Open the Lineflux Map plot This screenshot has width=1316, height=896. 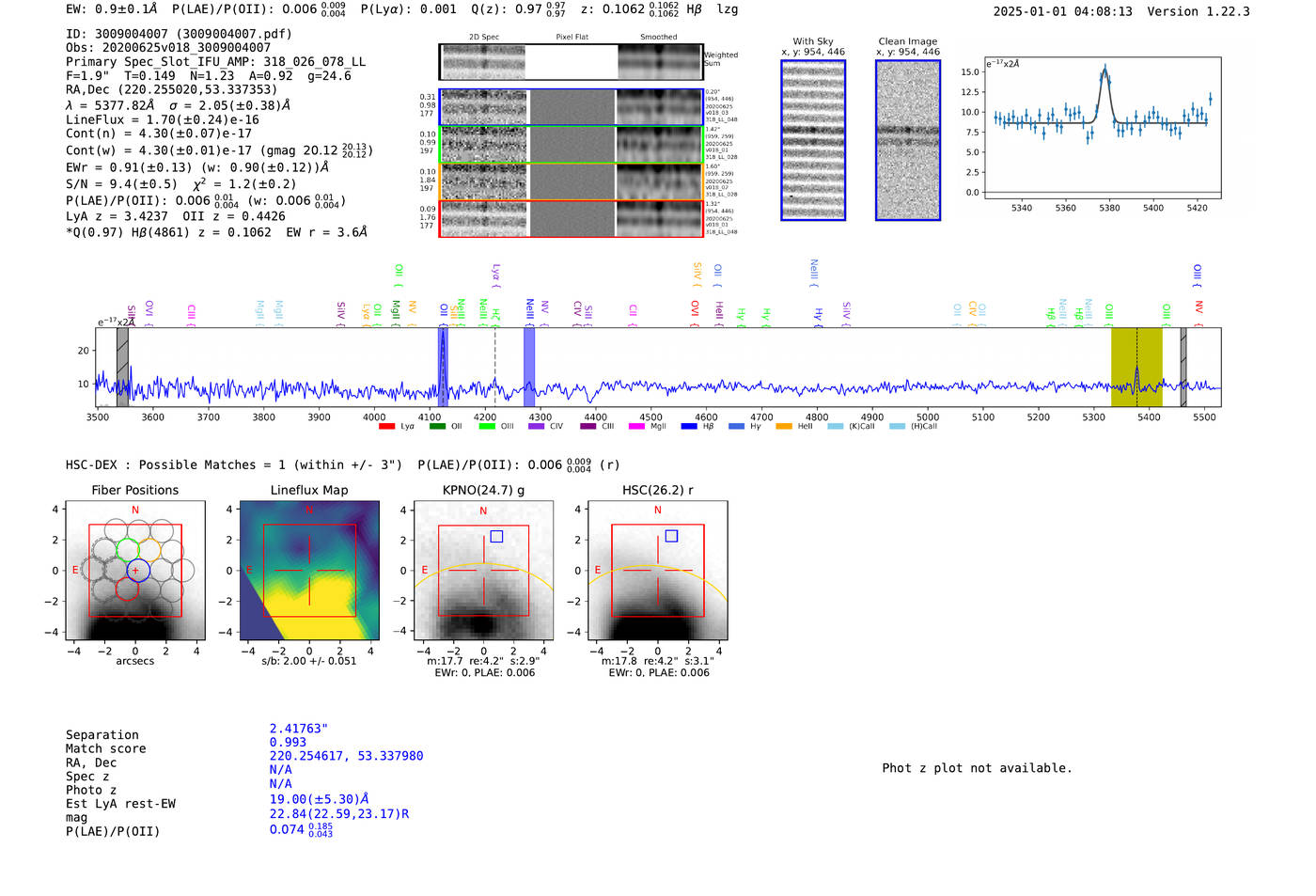[309, 570]
